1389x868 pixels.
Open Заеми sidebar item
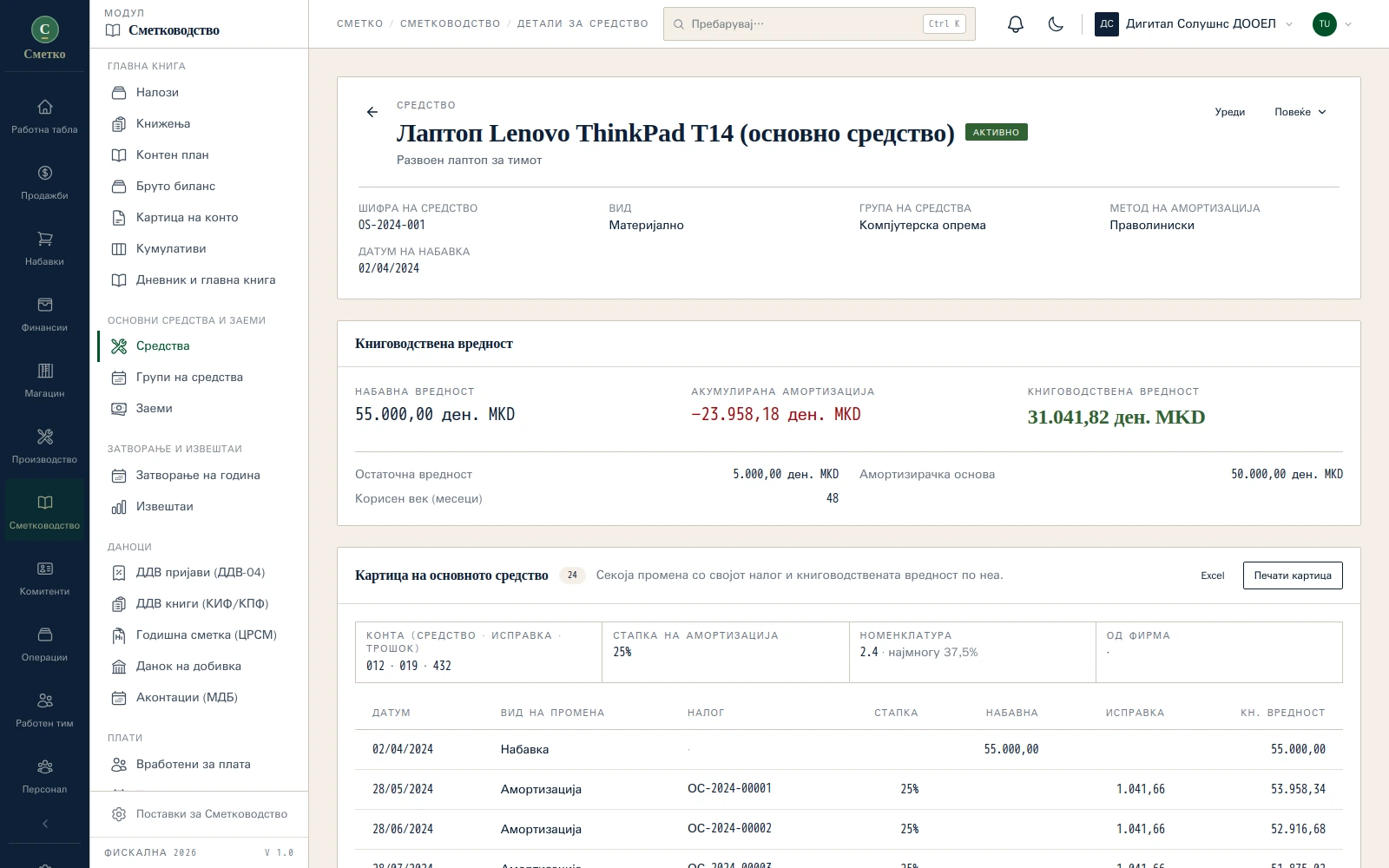coord(200,409)
